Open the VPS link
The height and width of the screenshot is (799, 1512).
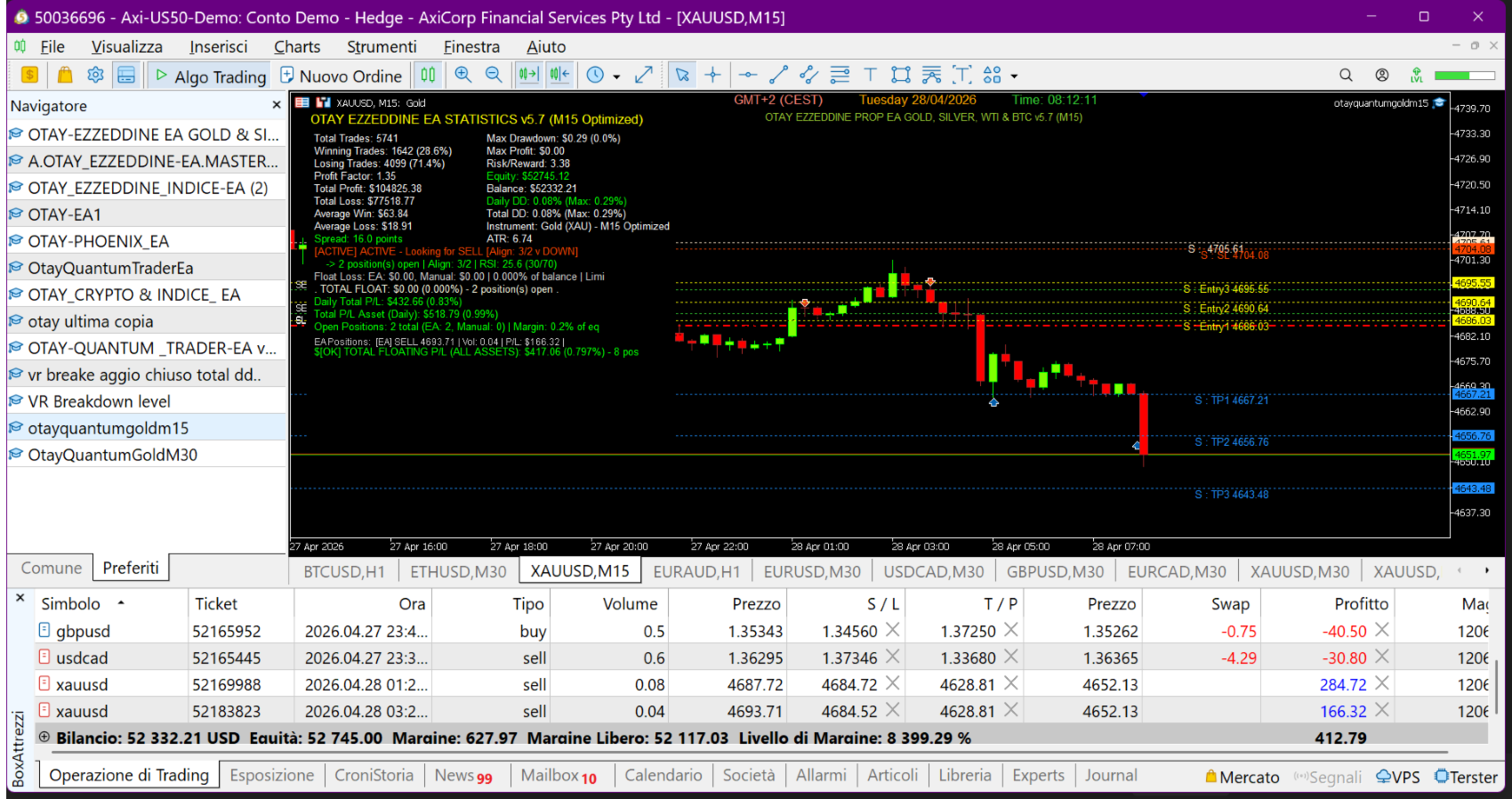pos(1398,777)
